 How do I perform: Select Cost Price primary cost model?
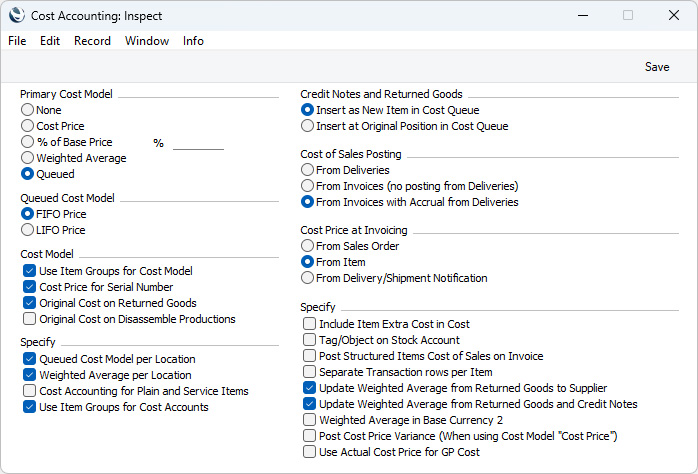tap(28, 126)
